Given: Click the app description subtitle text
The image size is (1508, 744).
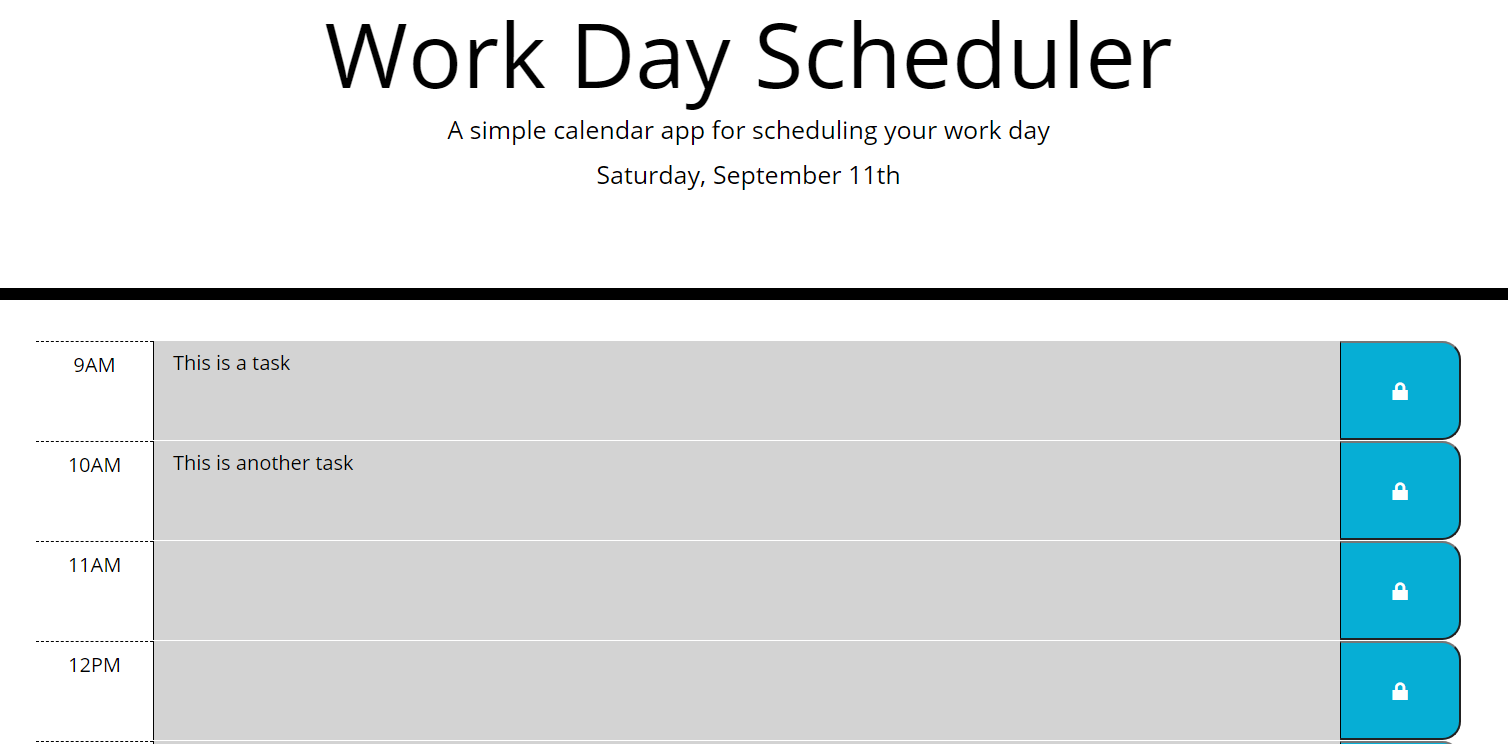Looking at the screenshot, I should (748, 130).
